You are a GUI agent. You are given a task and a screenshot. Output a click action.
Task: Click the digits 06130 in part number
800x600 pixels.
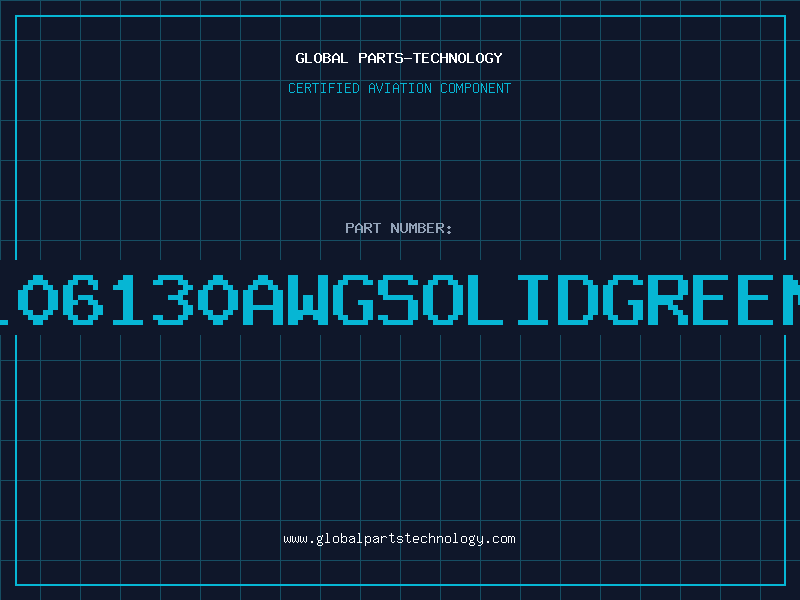pos(130,298)
